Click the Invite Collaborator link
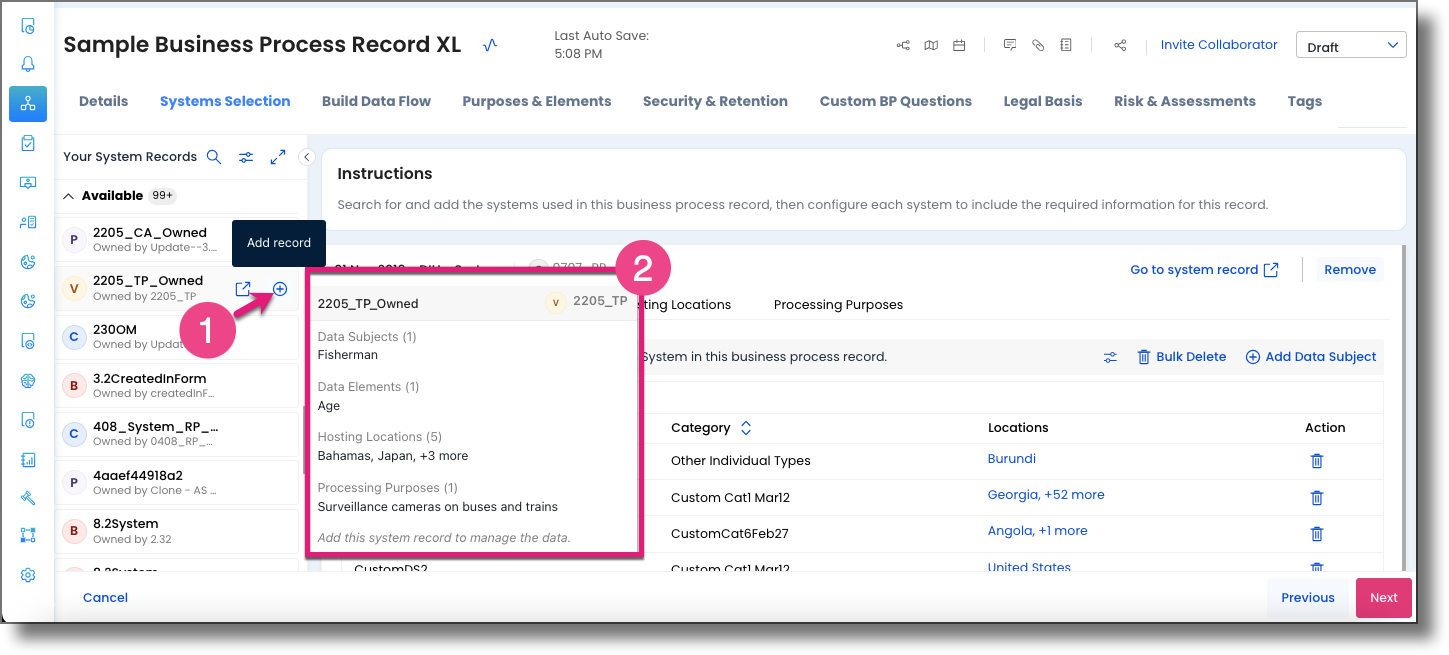1449x655 pixels. coord(1218,44)
